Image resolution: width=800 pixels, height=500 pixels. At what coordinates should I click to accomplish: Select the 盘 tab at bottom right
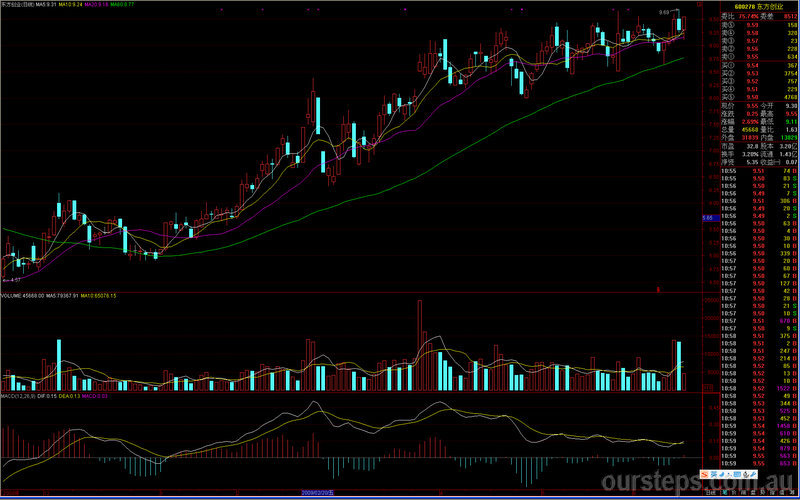click(753, 493)
